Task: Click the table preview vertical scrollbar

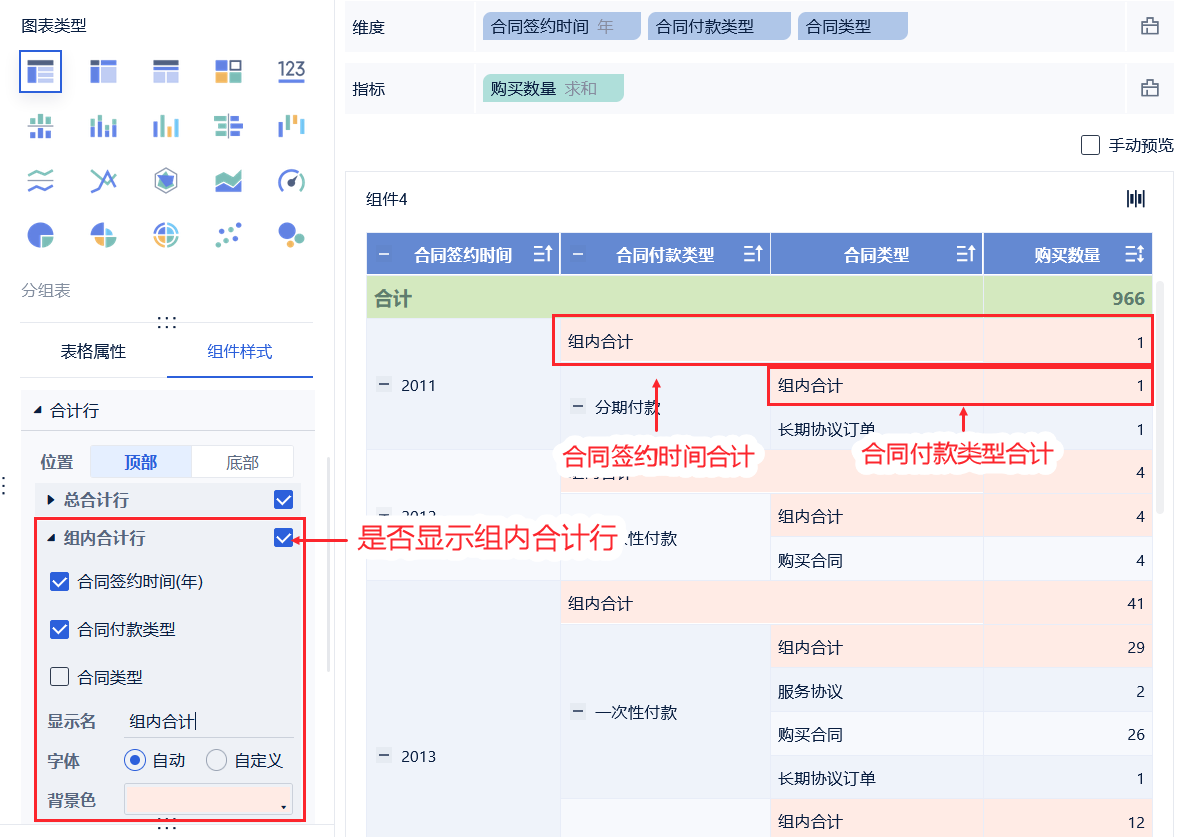Action: click(1160, 397)
